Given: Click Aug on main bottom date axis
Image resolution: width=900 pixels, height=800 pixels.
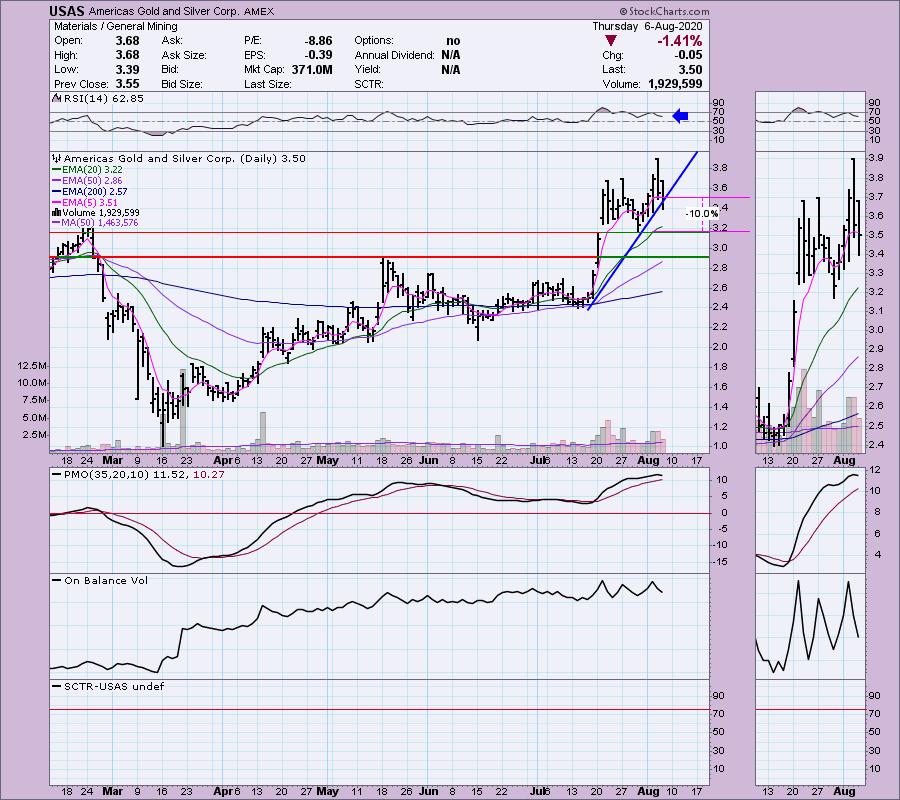Looking at the screenshot, I should coord(648,791).
